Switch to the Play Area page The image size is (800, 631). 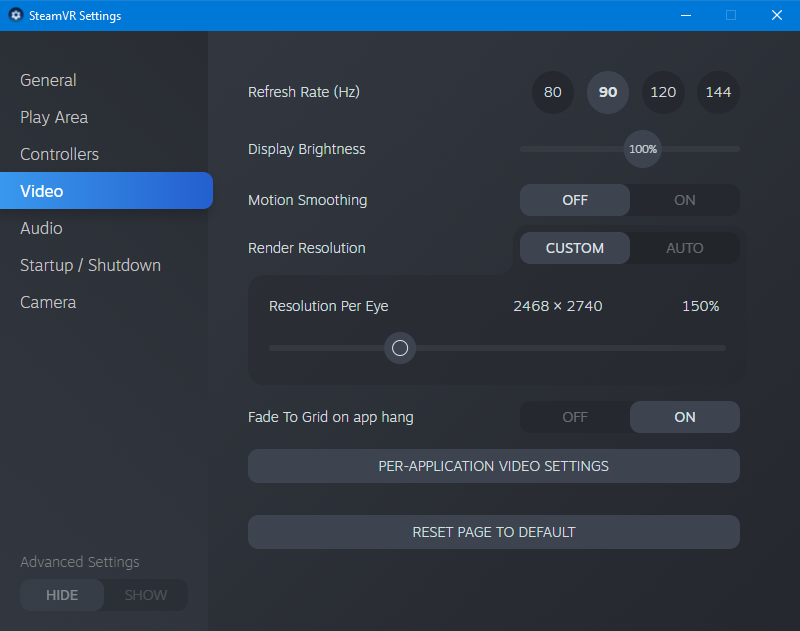(x=54, y=117)
